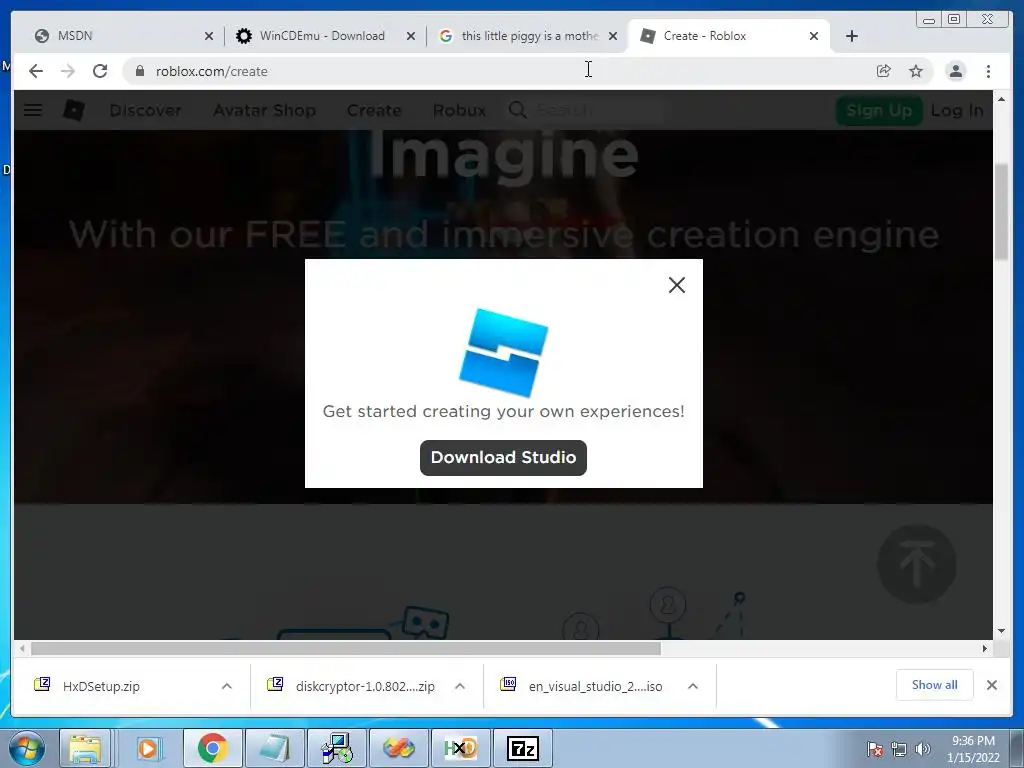This screenshot has width=1024, height=768.
Task: Click the Download Studio button
Action: pyautogui.click(x=503, y=457)
